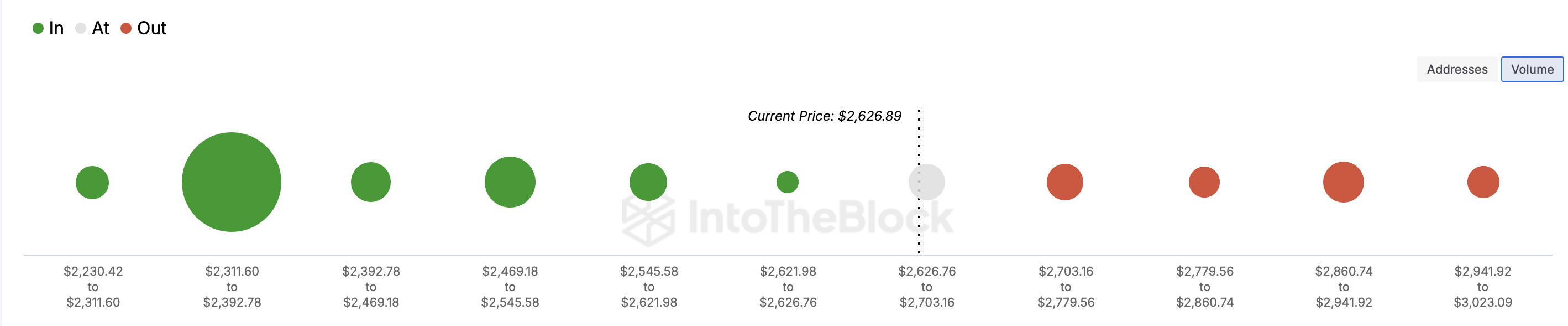Select the largest green volume bubble
This screenshot has width=1568, height=326.
(x=230, y=181)
